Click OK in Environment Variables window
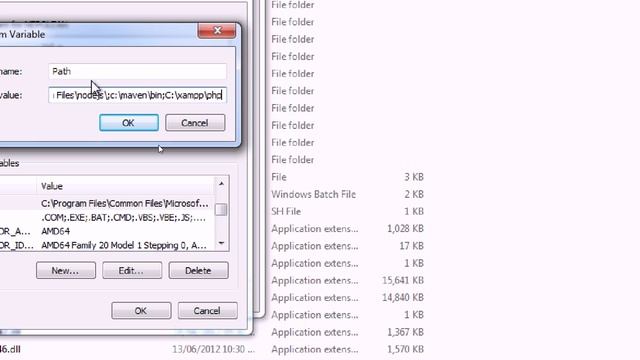This screenshot has width=640, height=360. pos(141,311)
